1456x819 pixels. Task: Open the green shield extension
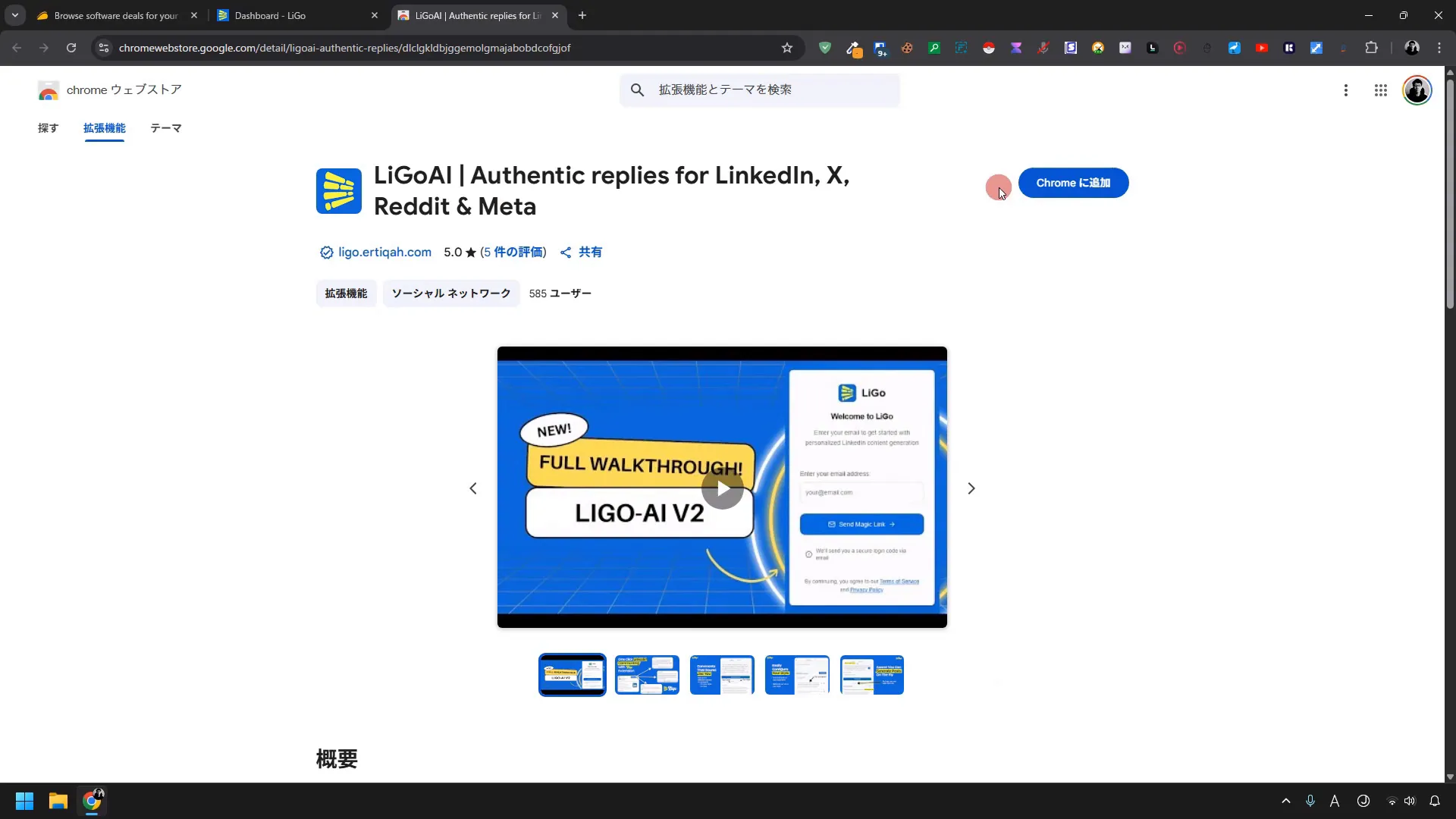(x=825, y=48)
